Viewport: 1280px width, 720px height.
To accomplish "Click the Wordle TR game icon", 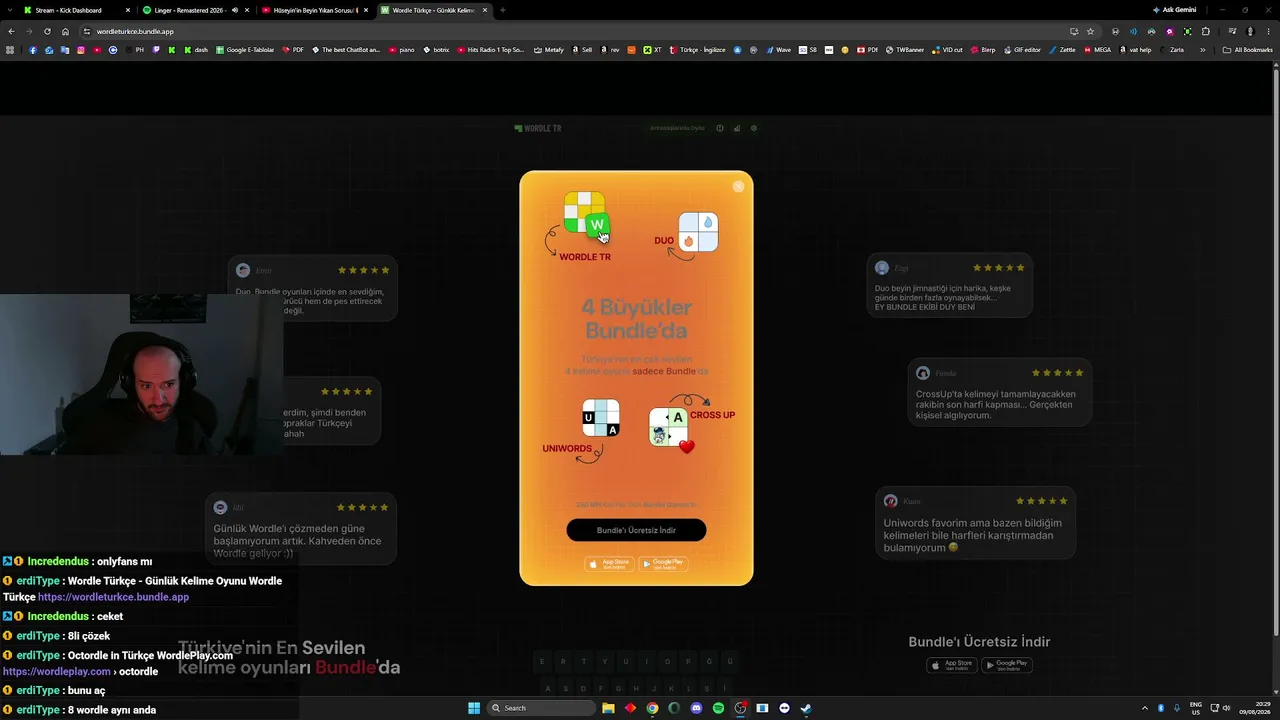I will pos(585,213).
